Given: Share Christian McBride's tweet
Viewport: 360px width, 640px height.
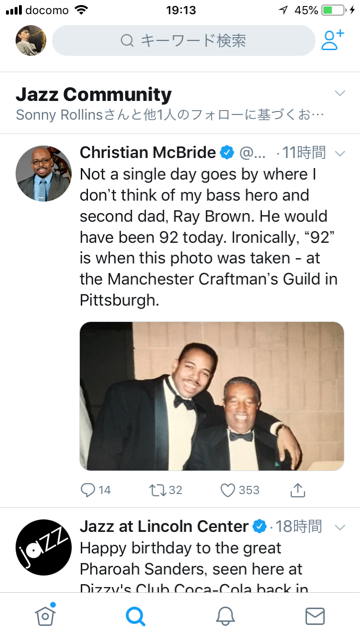Looking at the screenshot, I should point(298,490).
